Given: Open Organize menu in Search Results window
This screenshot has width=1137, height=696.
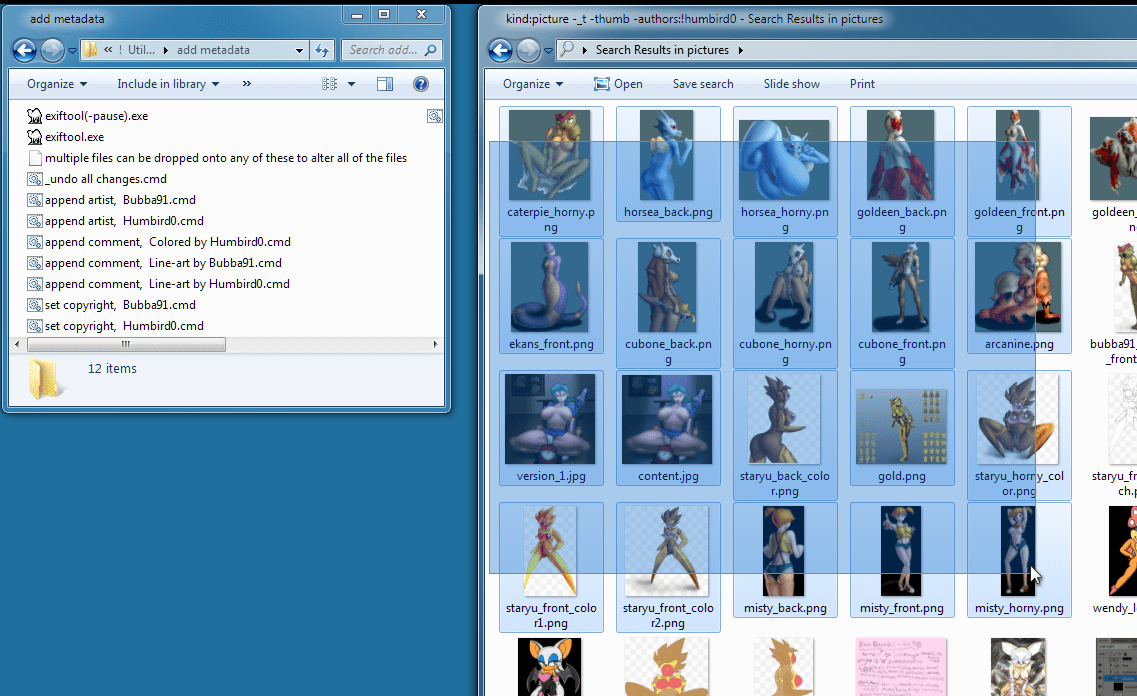Looking at the screenshot, I should (x=533, y=84).
